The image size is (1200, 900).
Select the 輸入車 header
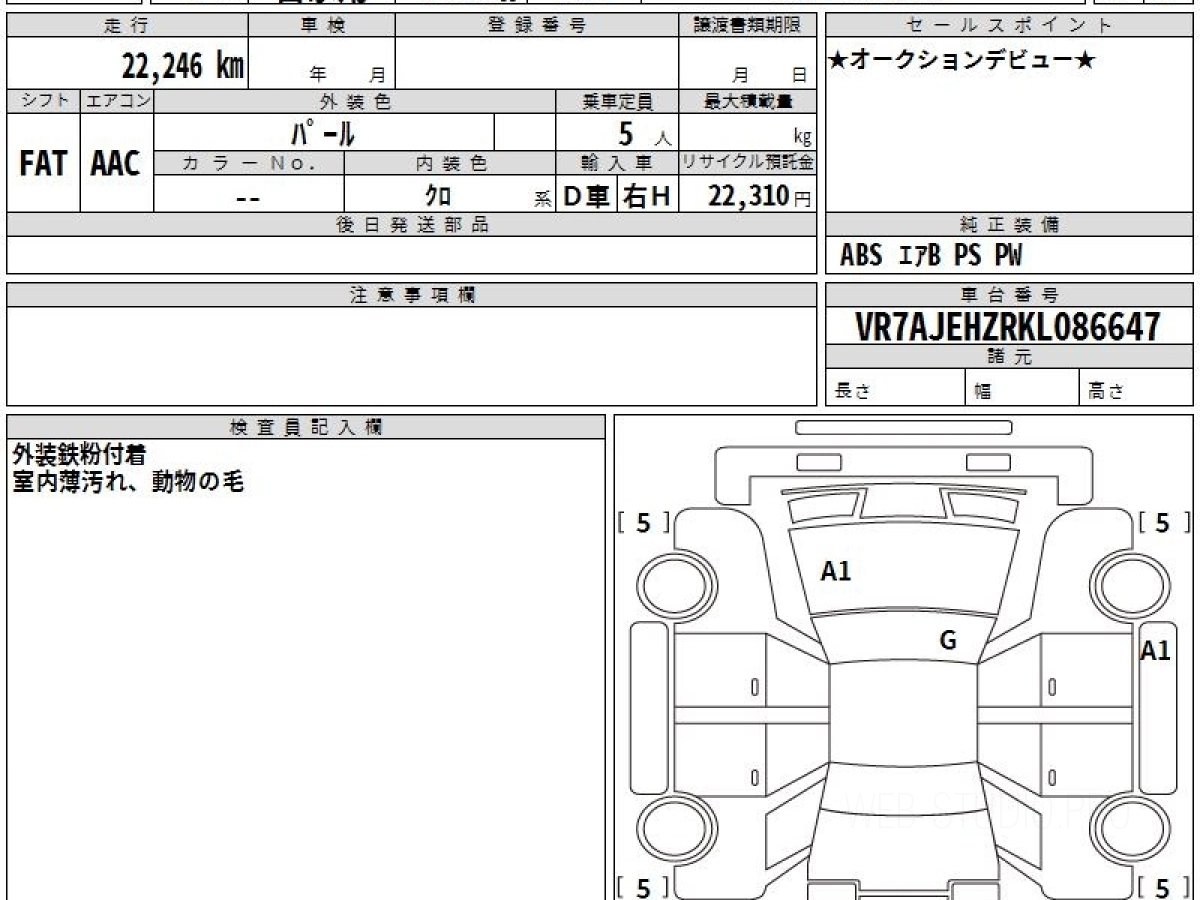(618, 163)
